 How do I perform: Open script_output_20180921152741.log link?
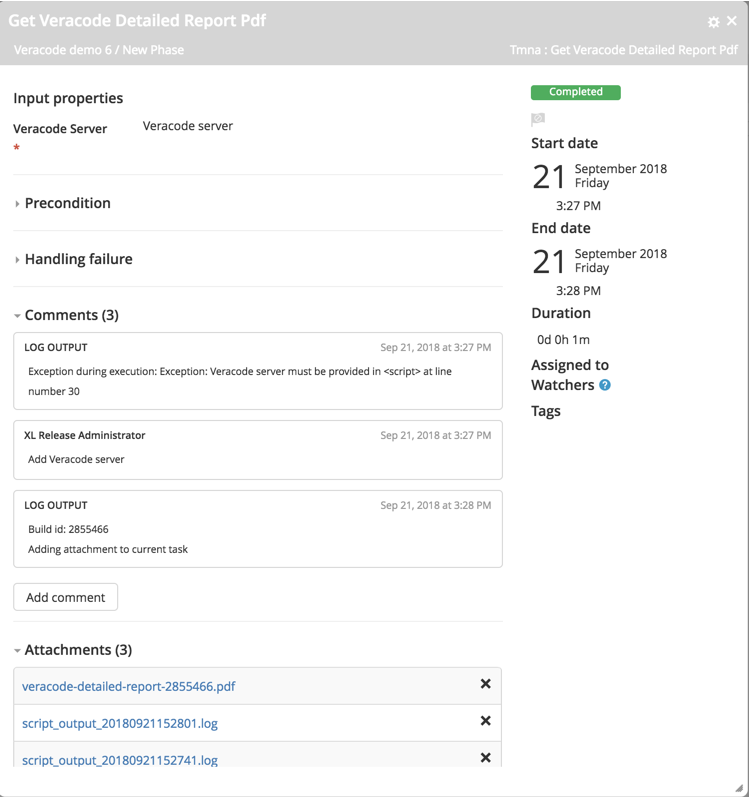pyautogui.click(x=120, y=760)
